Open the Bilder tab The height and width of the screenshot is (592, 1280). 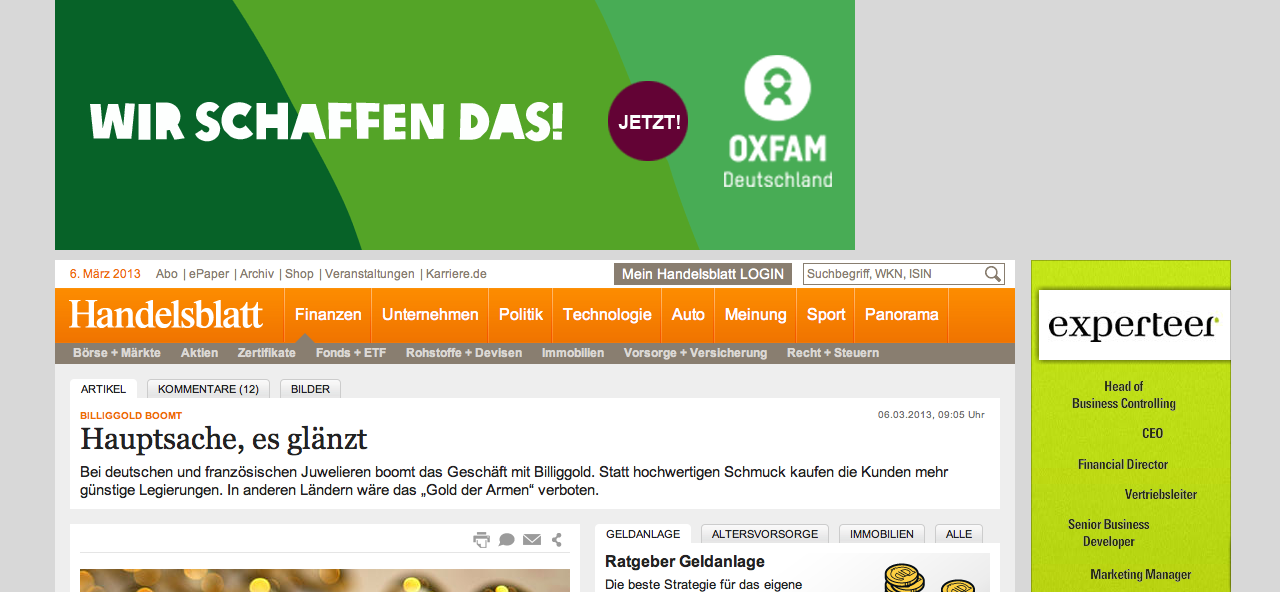tap(310, 389)
